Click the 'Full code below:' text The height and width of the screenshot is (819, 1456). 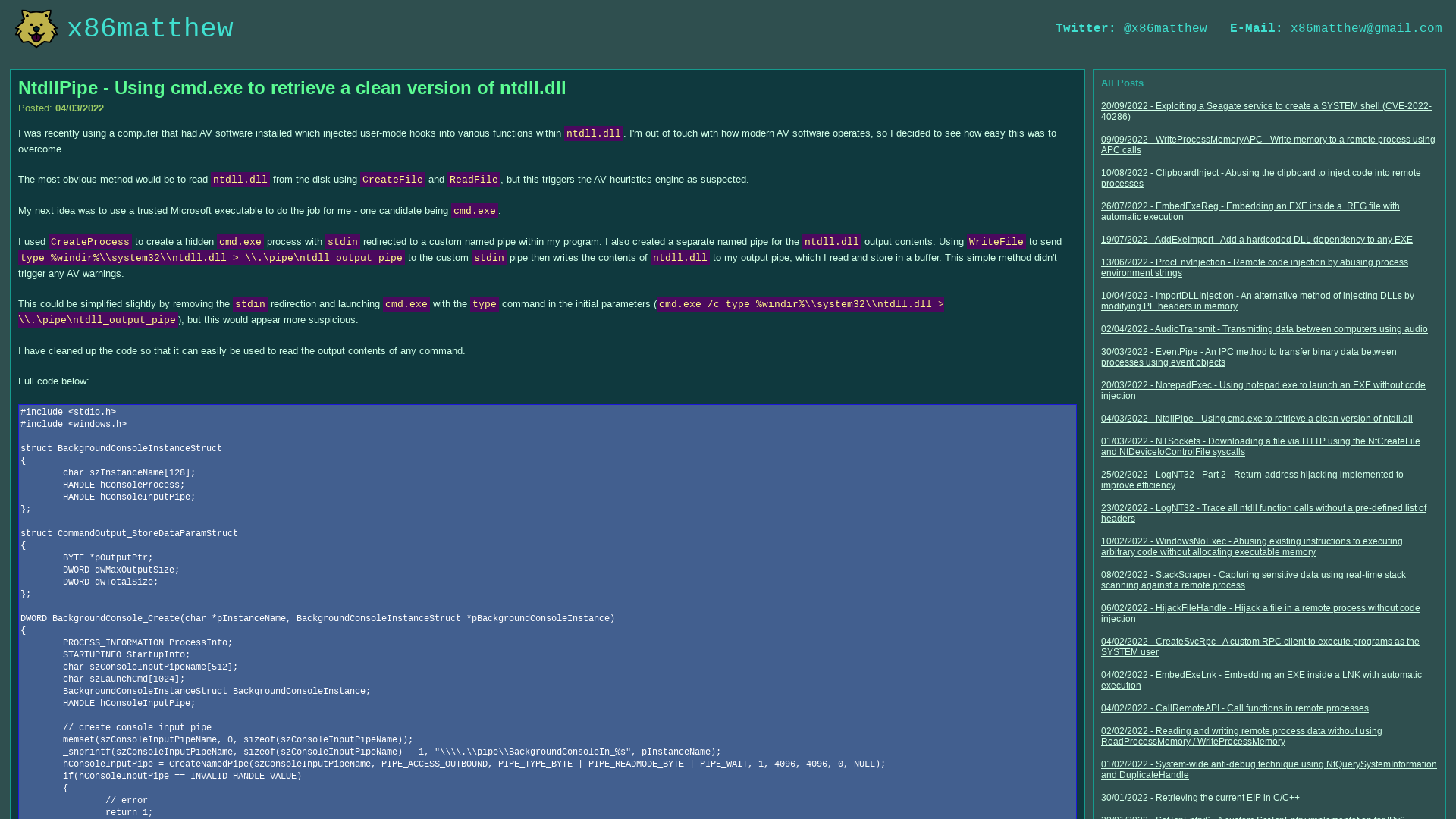pos(53,381)
